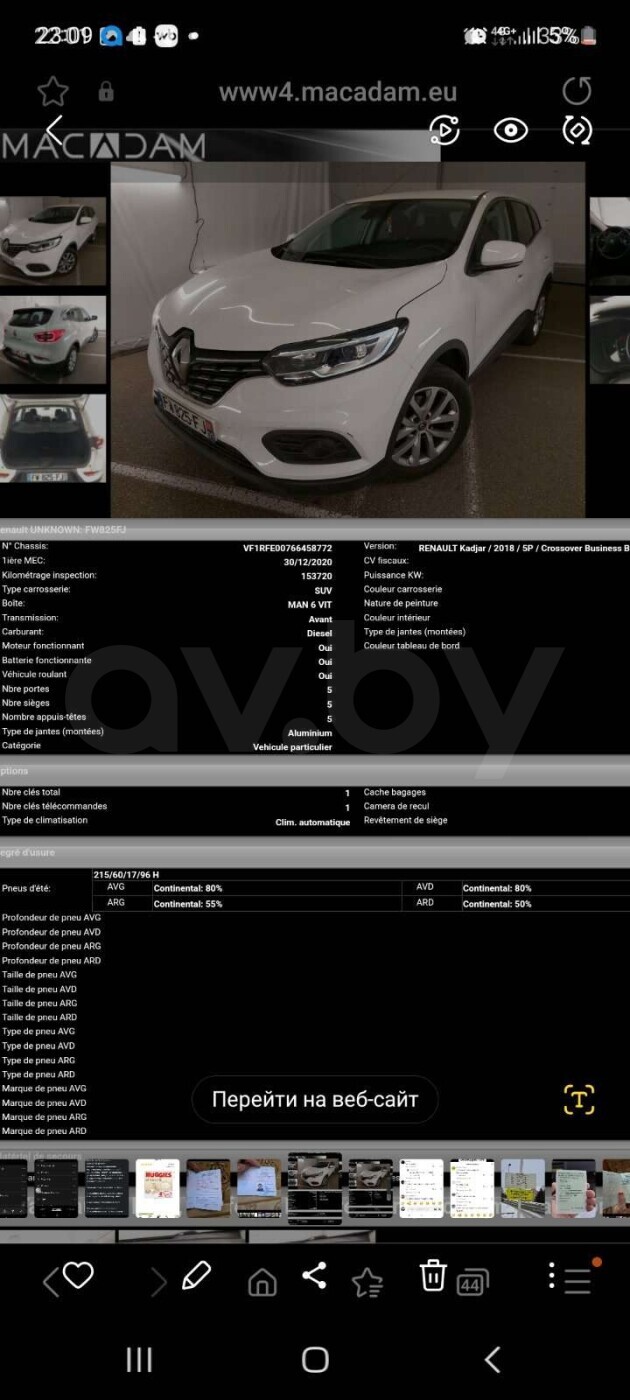The width and height of the screenshot is (630, 1400).
Task: Select the yellow parking sign thumbnail in filmstrip
Action: tap(522, 1188)
